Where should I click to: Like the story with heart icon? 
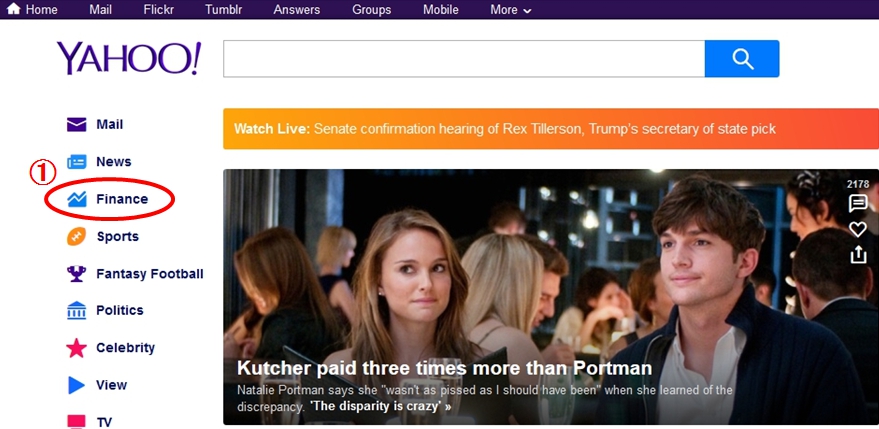pos(858,229)
